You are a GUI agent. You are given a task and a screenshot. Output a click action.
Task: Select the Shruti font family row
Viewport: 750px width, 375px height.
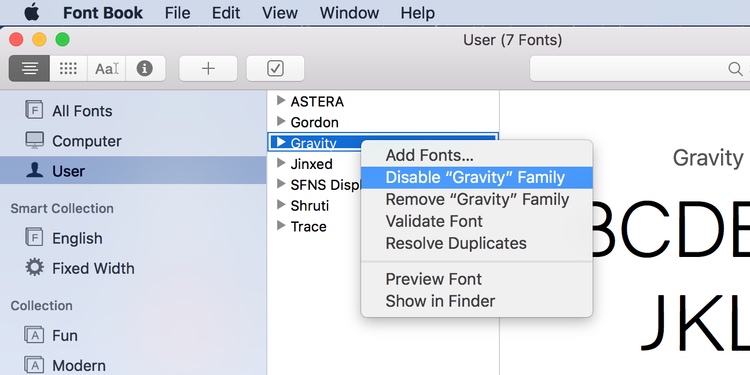click(x=383, y=205)
